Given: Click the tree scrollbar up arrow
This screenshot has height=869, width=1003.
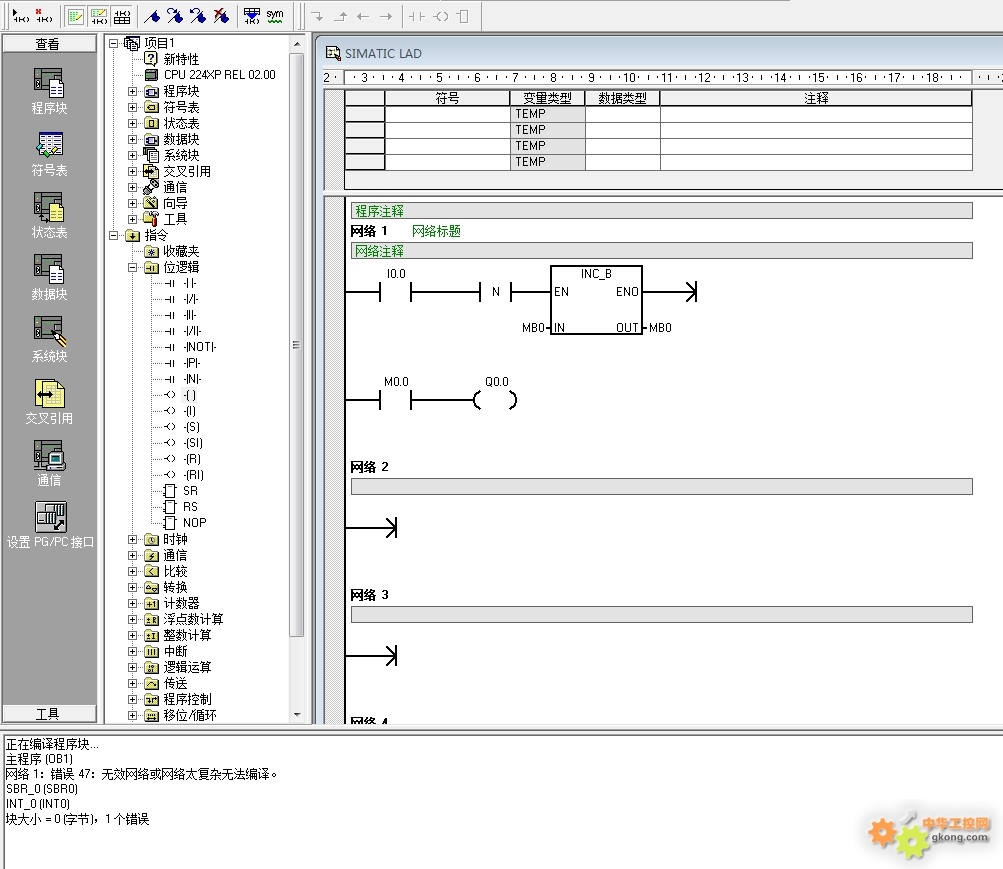Looking at the screenshot, I should [x=297, y=44].
